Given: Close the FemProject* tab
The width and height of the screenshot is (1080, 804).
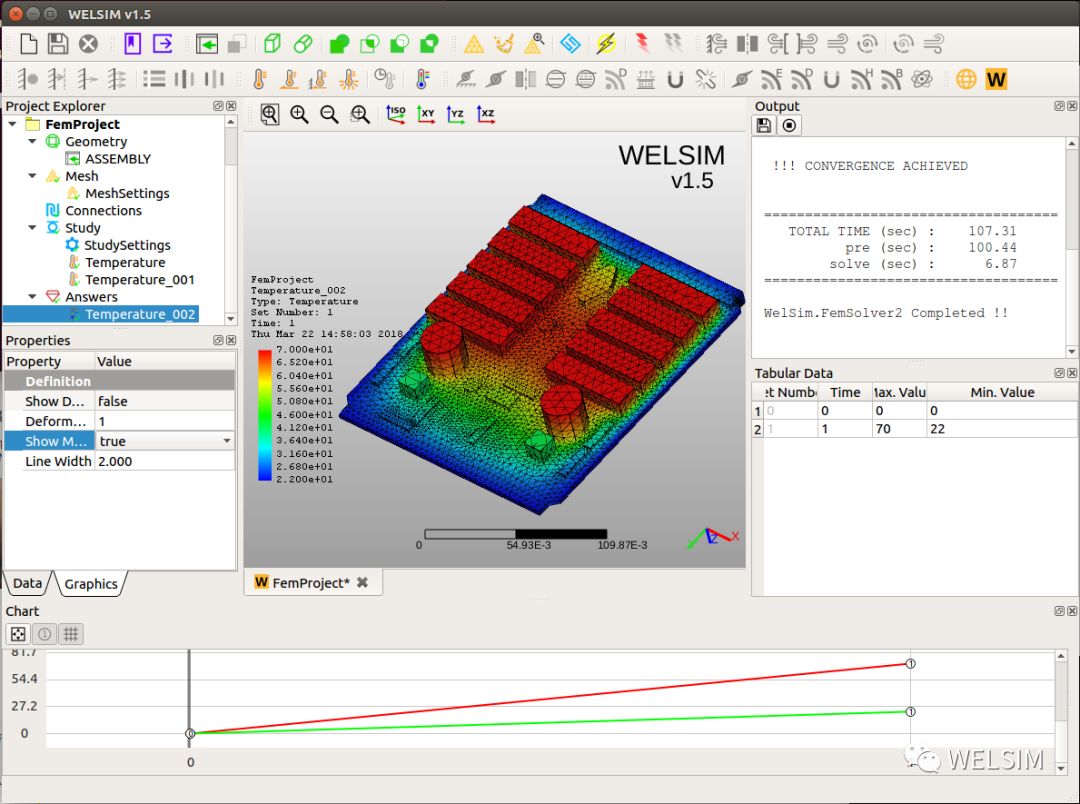Looking at the screenshot, I should coord(362,582).
